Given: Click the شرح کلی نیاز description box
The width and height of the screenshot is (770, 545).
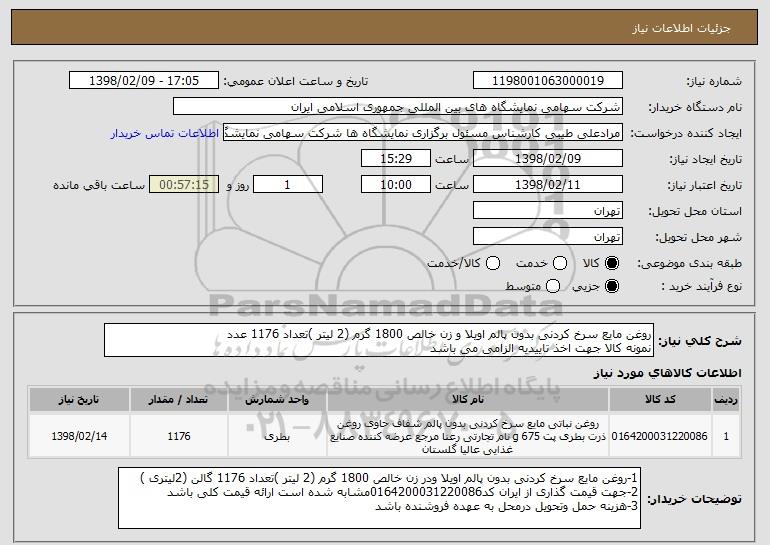Looking at the screenshot, I should pos(379,341).
